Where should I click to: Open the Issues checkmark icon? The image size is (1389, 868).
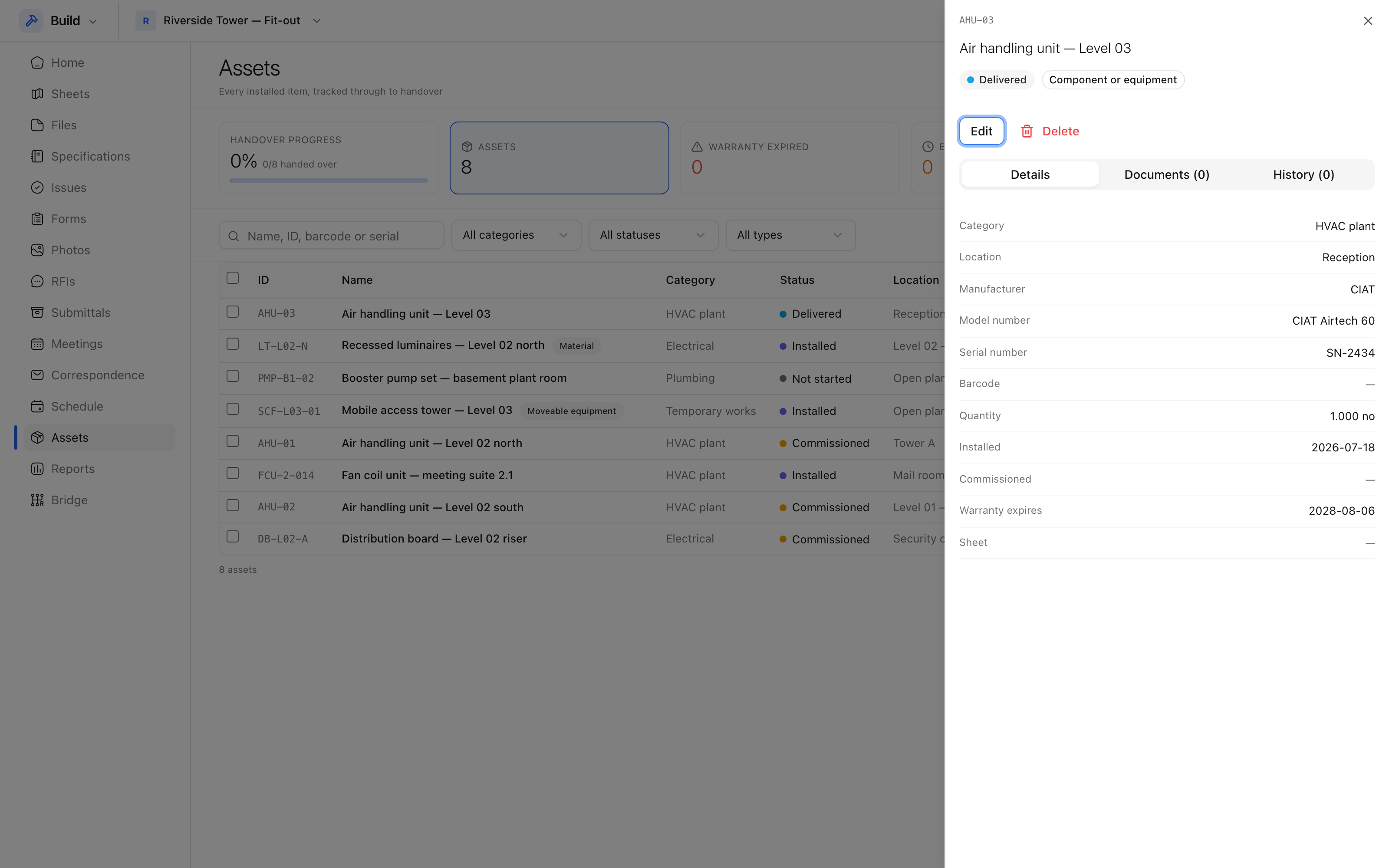point(37,188)
